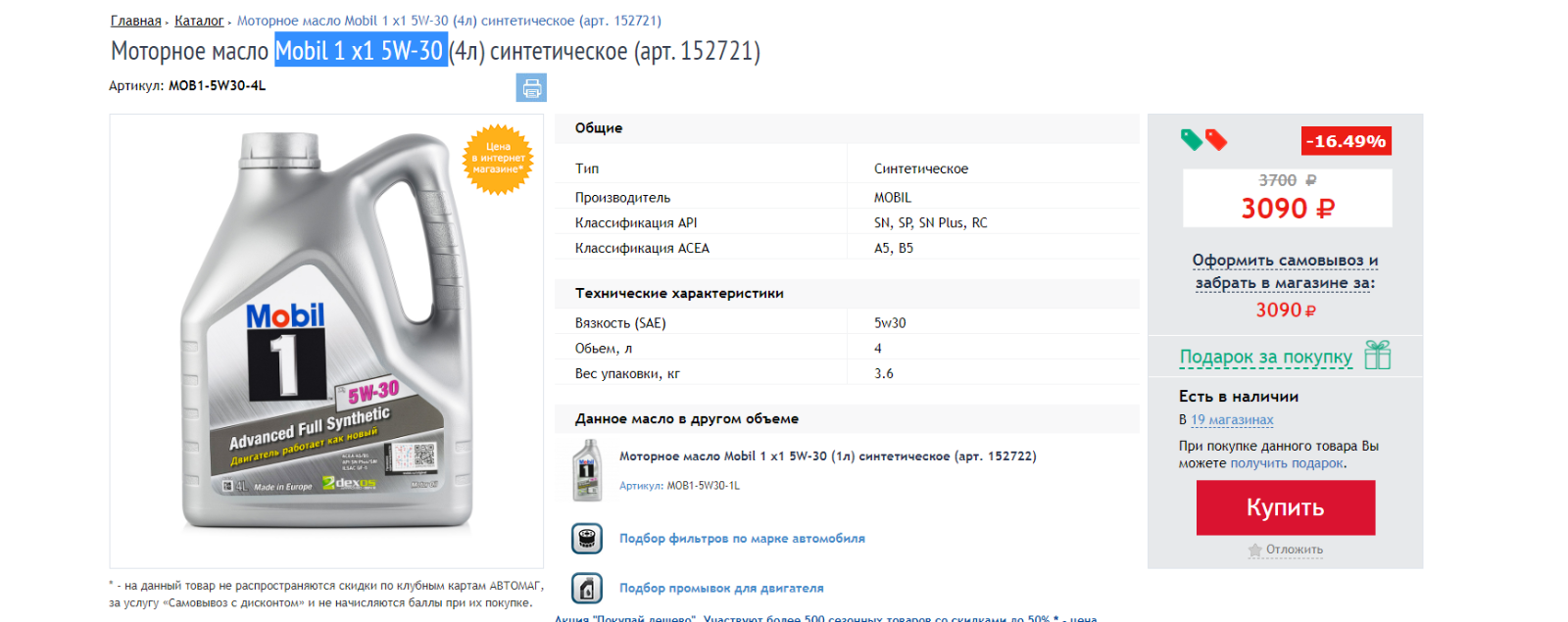Click Оформить самовывоз и забрать в магазине link
1568x622 pixels.
click(1285, 271)
